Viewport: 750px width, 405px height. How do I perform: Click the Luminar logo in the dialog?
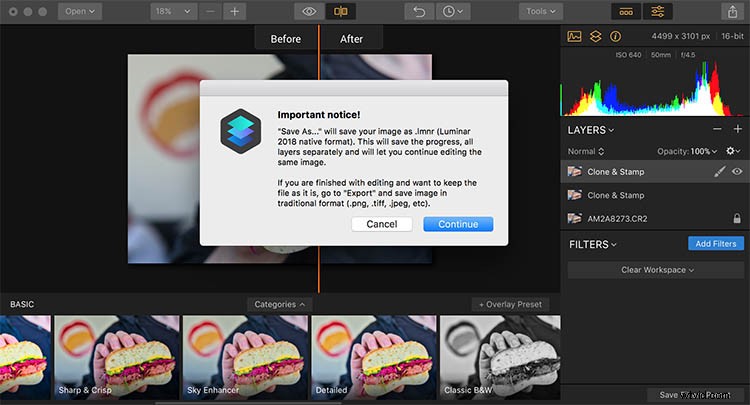click(241, 131)
